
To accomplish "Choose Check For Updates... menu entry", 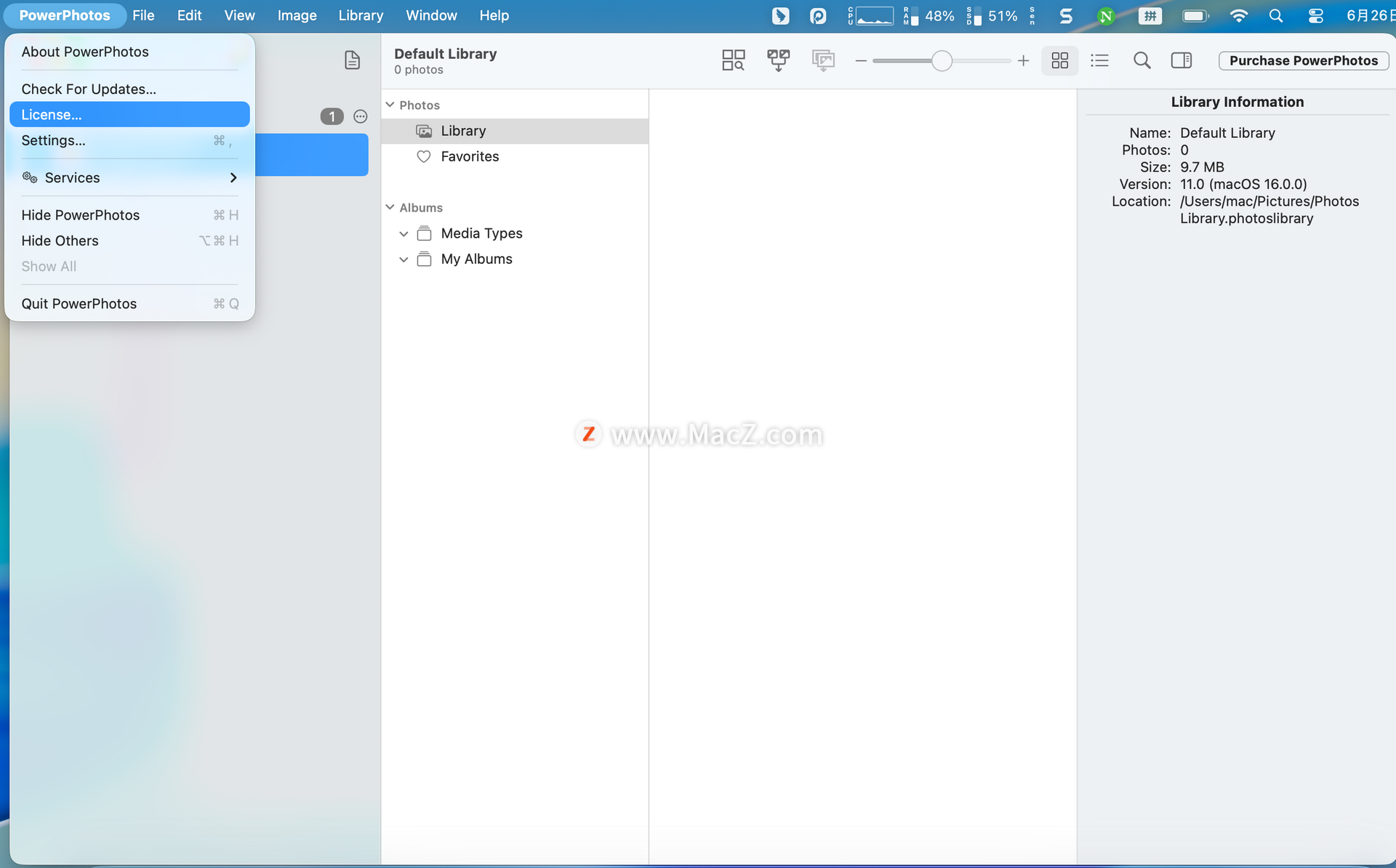I will tap(89, 89).
